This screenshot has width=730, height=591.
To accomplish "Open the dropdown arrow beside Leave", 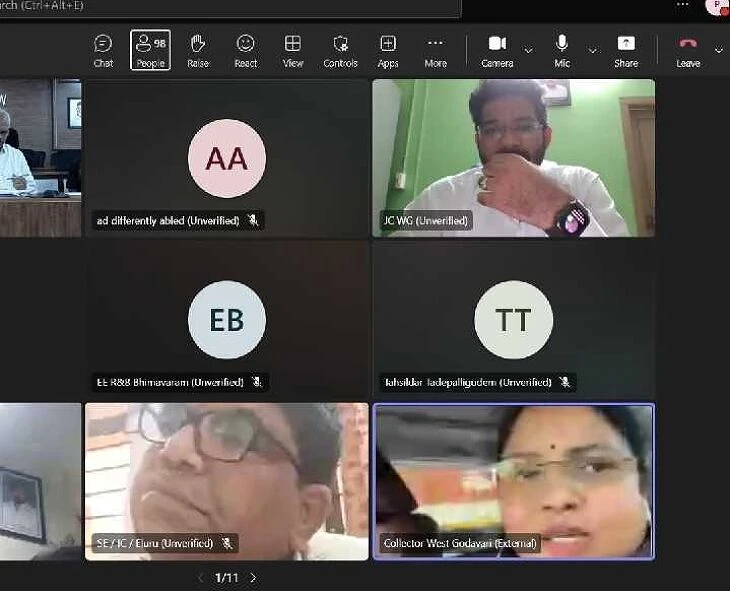I will point(718,50).
